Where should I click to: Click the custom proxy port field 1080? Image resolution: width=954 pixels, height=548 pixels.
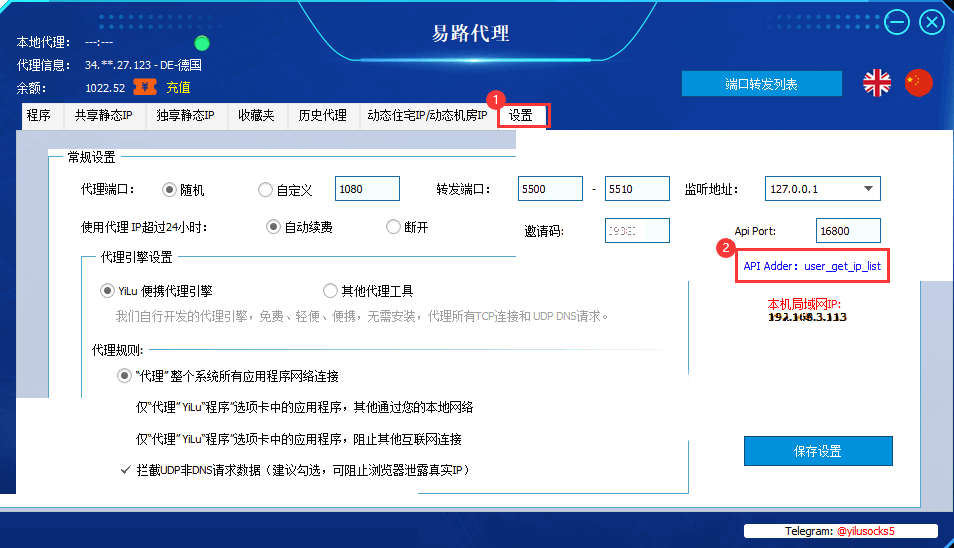[367, 189]
